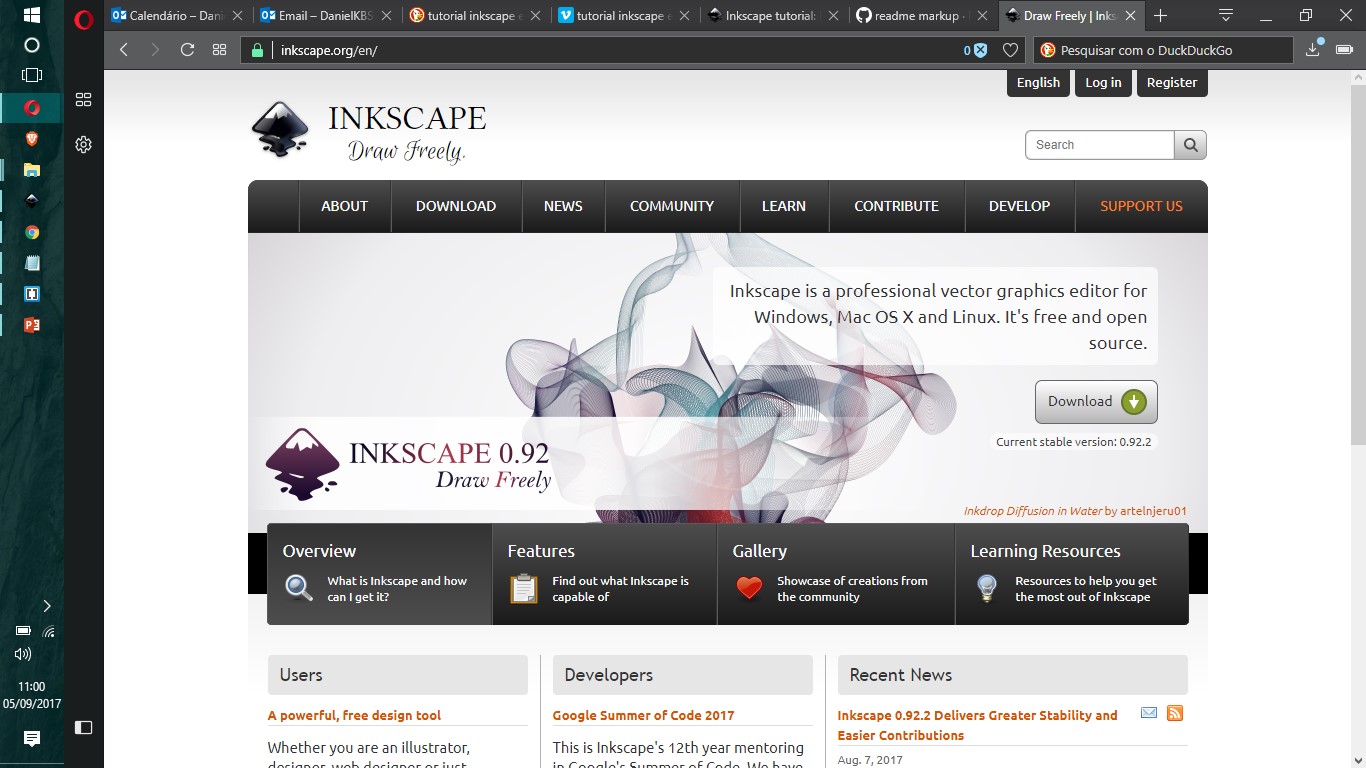Toggle the ad blocker shield badge
Image resolution: width=1366 pixels, height=768 pixels.
tap(976, 50)
